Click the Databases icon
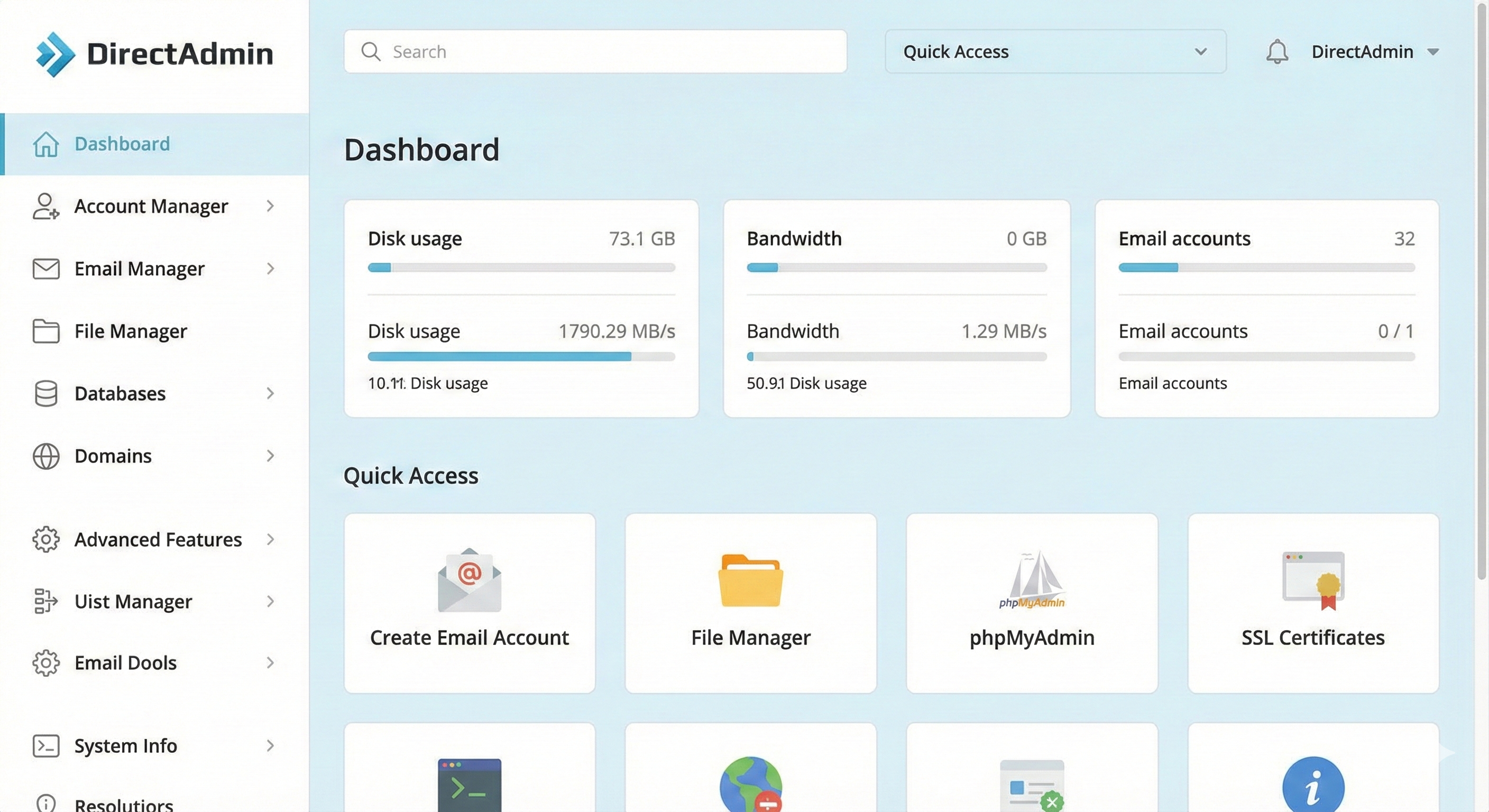 [x=45, y=393]
